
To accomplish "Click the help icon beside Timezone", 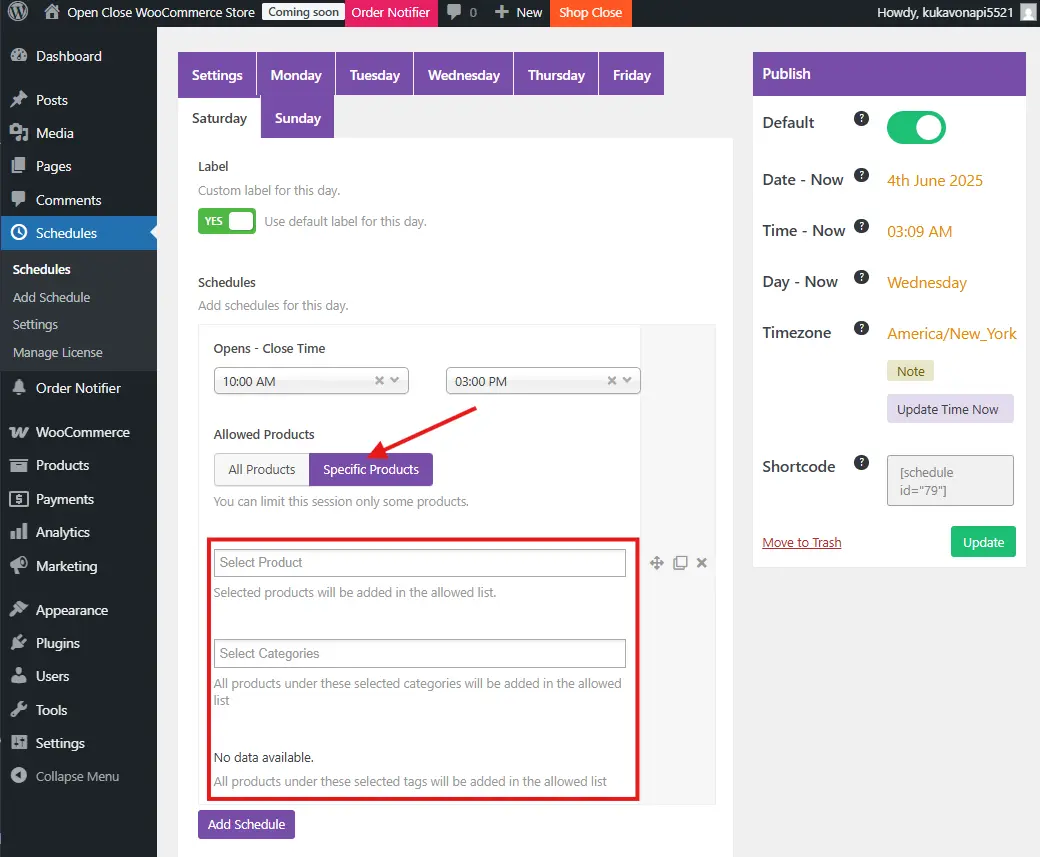I will 861,328.
